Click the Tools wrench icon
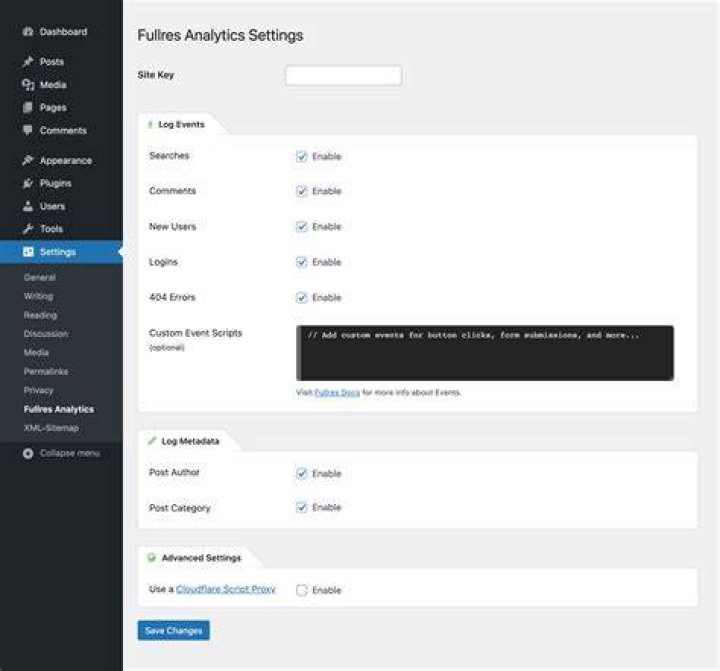Screen dimensions: 720x671 coord(28,229)
